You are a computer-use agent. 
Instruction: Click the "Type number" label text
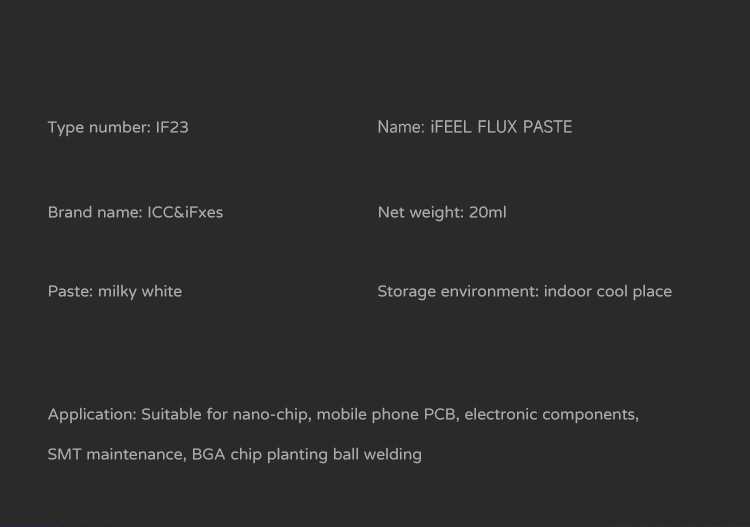98,127
